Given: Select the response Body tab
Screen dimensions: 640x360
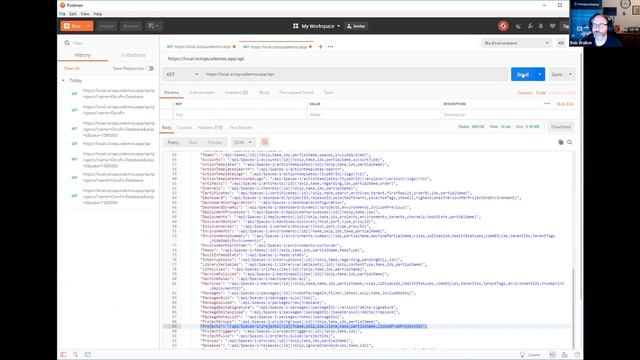Looking at the screenshot, I should (167, 128).
